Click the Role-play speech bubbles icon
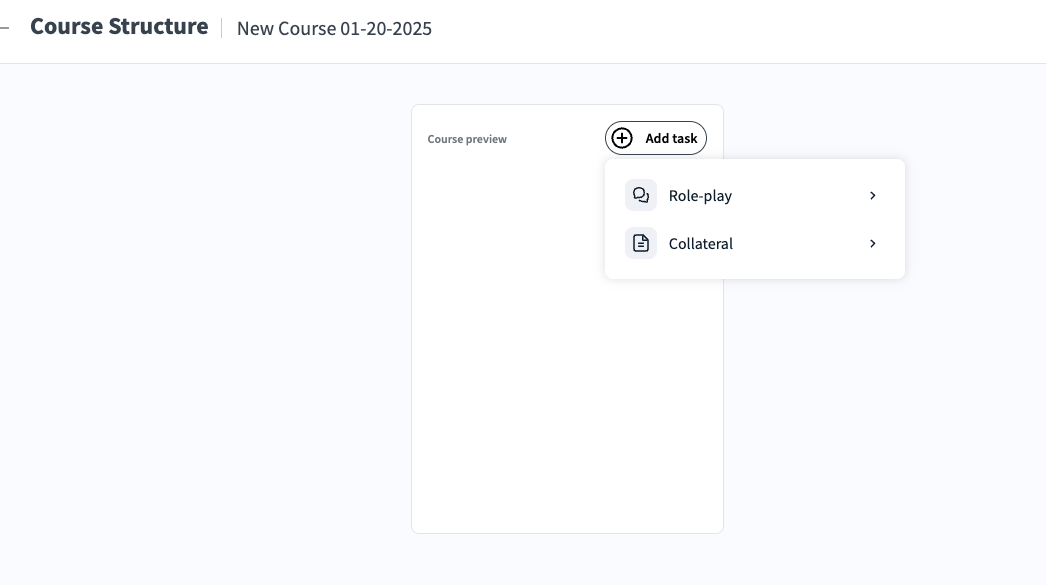This screenshot has width=1046, height=585. click(x=641, y=195)
